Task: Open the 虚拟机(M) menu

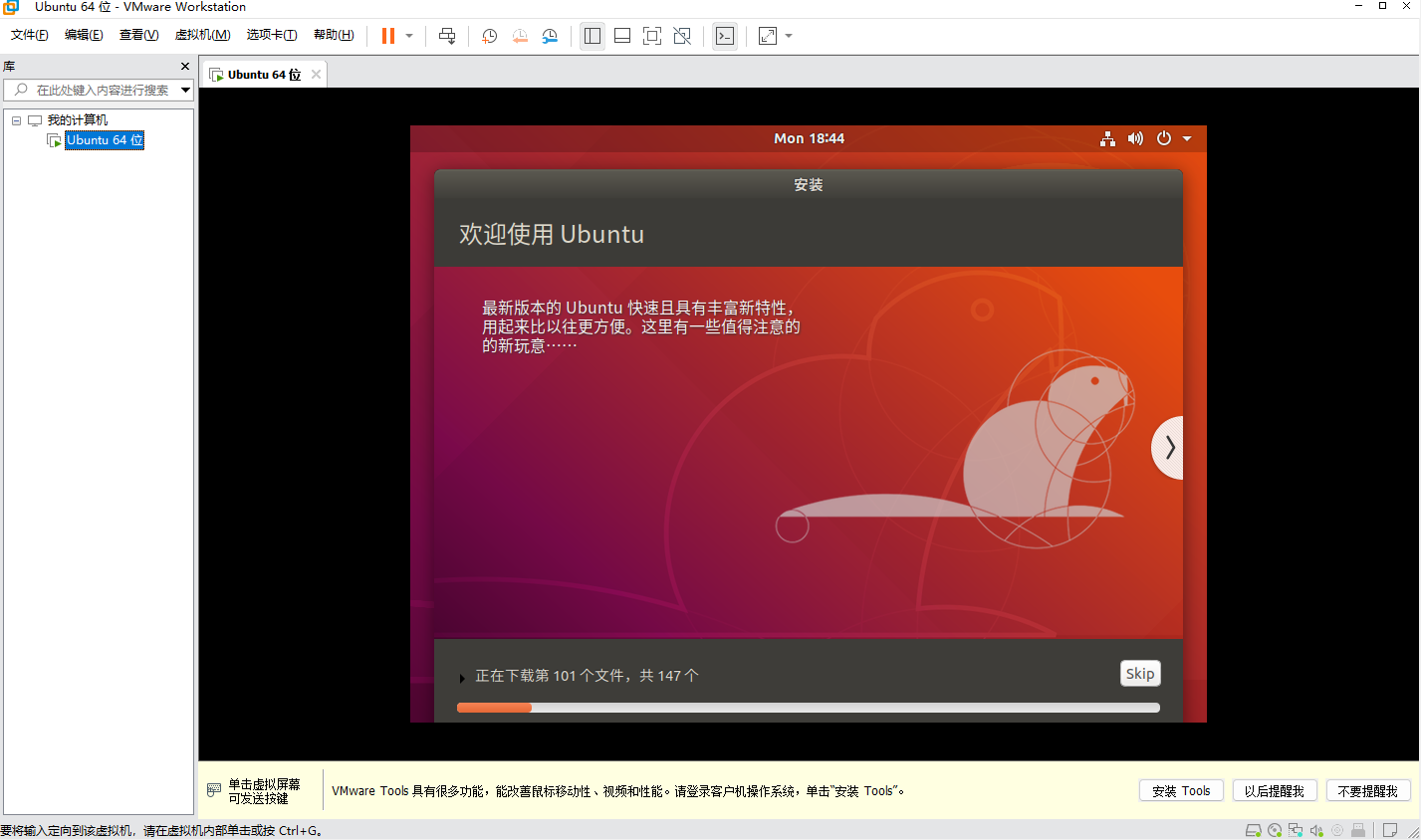Action: pyautogui.click(x=202, y=35)
